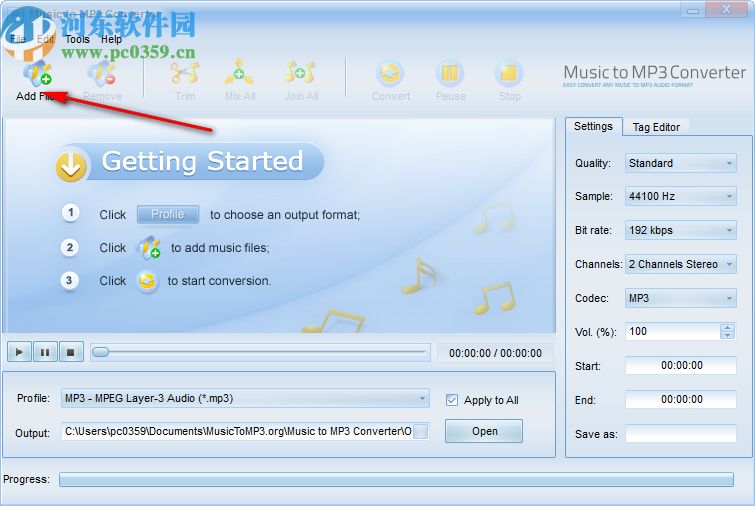Viewport: 755px width, 506px height.
Task: Pause playback in the player bar
Action: pos(45,352)
